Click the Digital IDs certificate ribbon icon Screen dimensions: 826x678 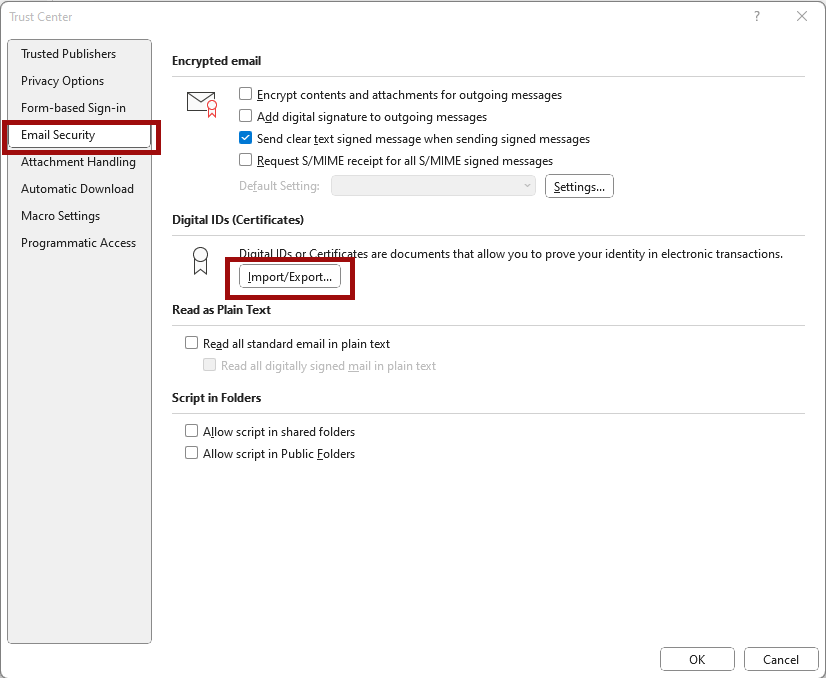coord(200,261)
